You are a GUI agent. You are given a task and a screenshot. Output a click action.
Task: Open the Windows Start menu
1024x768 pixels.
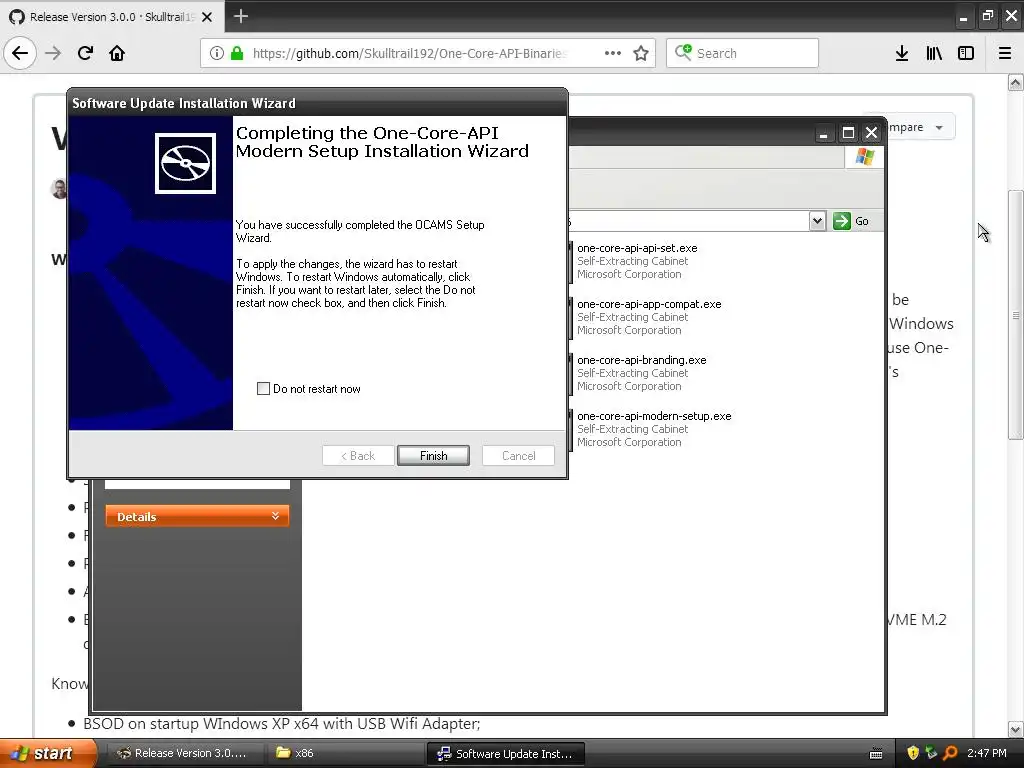pos(47,753)
